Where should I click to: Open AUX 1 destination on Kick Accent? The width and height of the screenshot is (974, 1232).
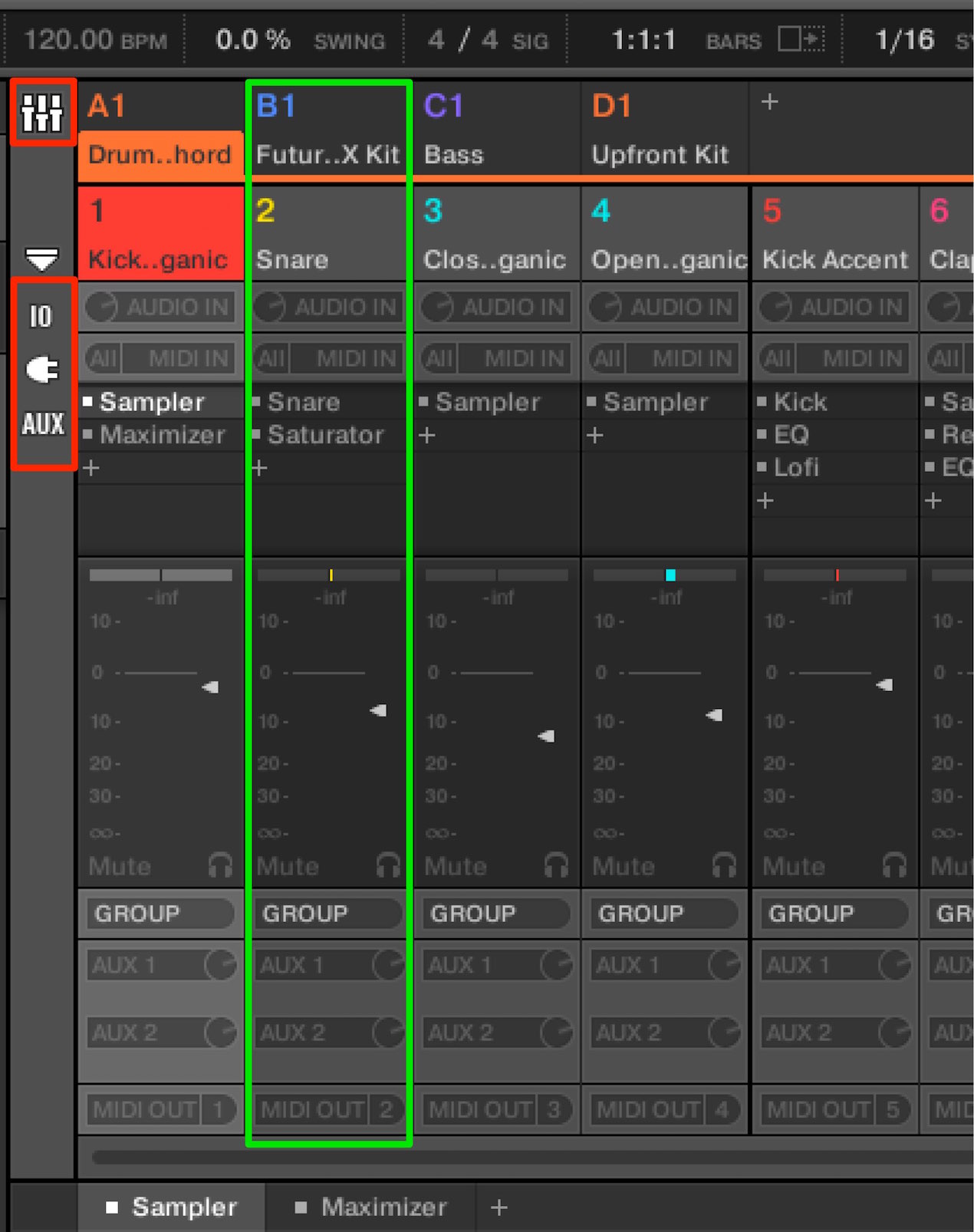coord(820,964)
